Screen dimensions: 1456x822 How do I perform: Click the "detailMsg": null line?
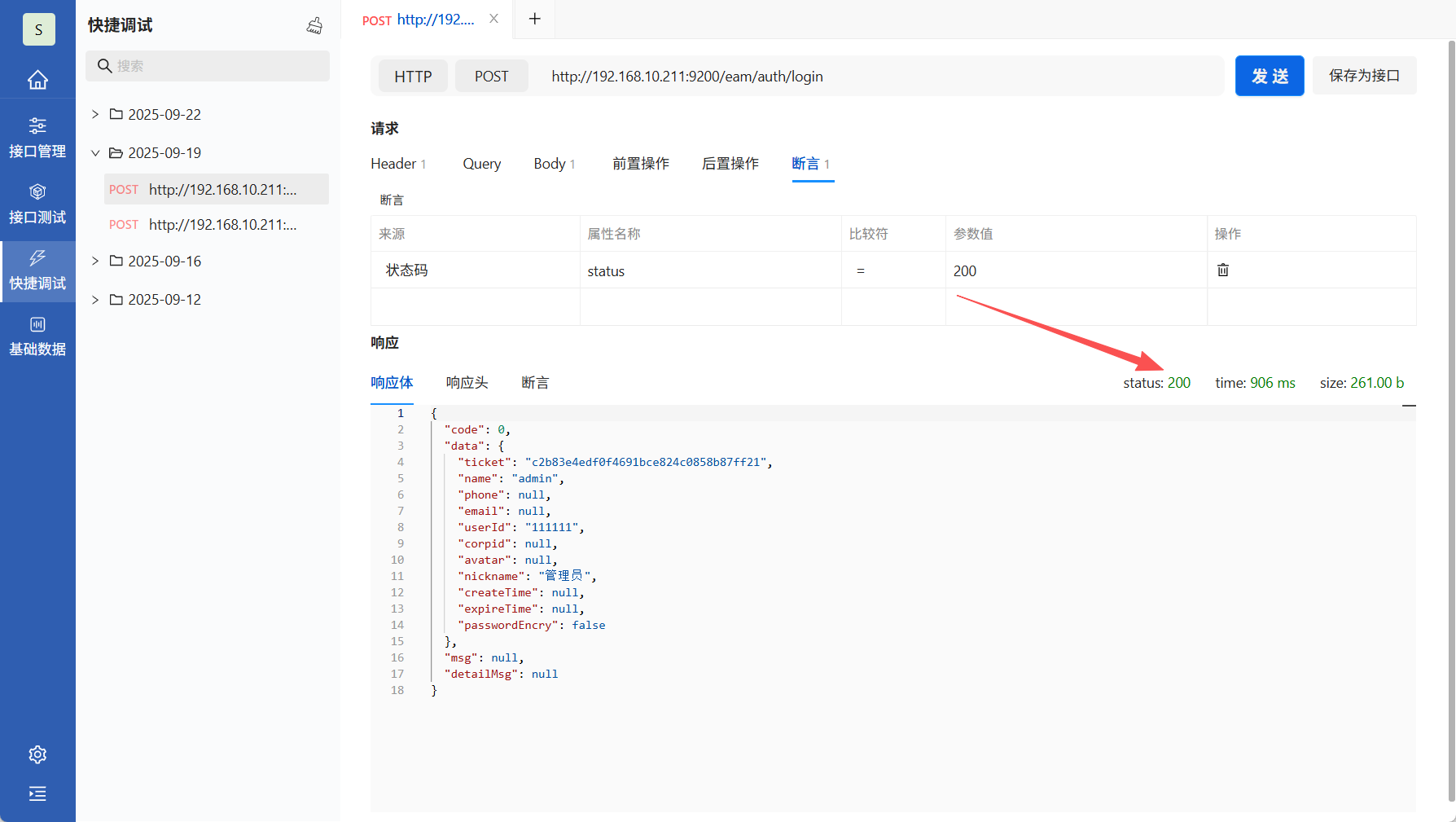point(501,675)
